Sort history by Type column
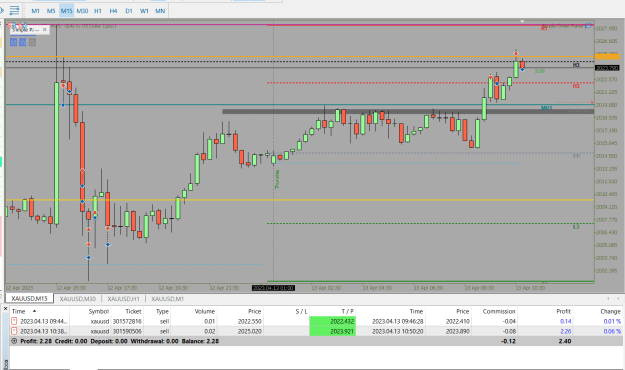 tap(162, 311)
